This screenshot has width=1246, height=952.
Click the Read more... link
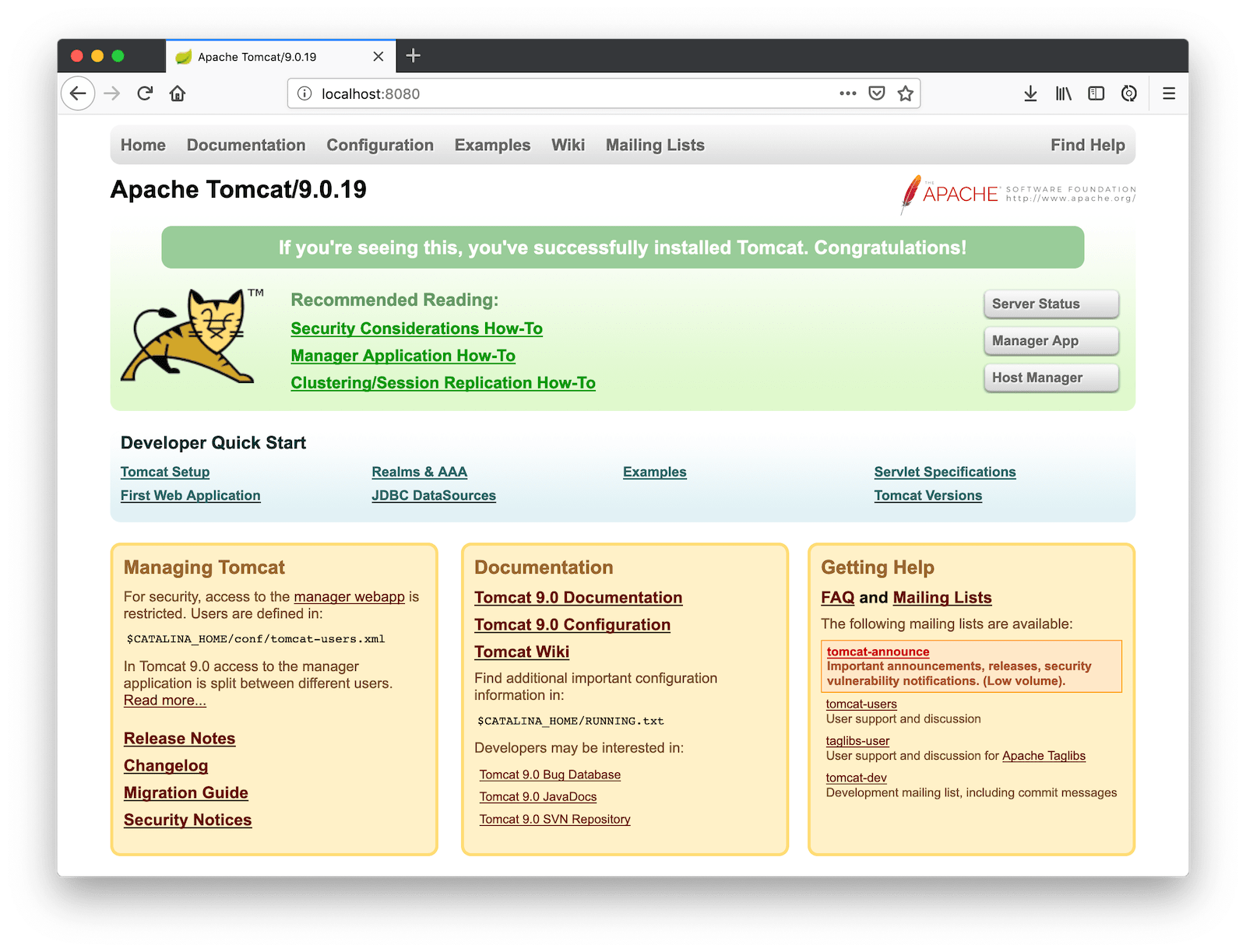[165, 701]
